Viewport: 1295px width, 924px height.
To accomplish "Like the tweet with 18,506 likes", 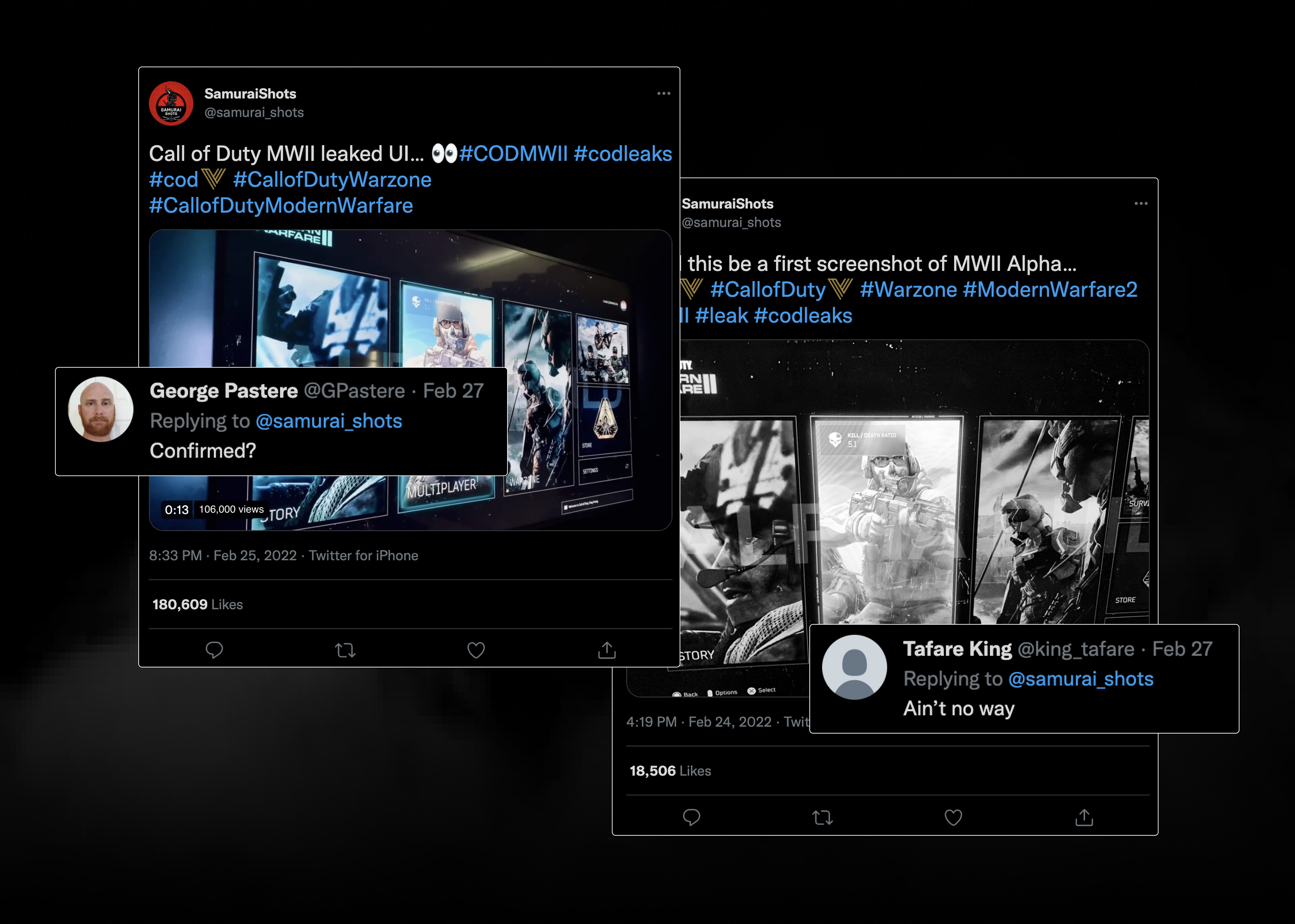I will pyautogui.click(x=953, y=817).
